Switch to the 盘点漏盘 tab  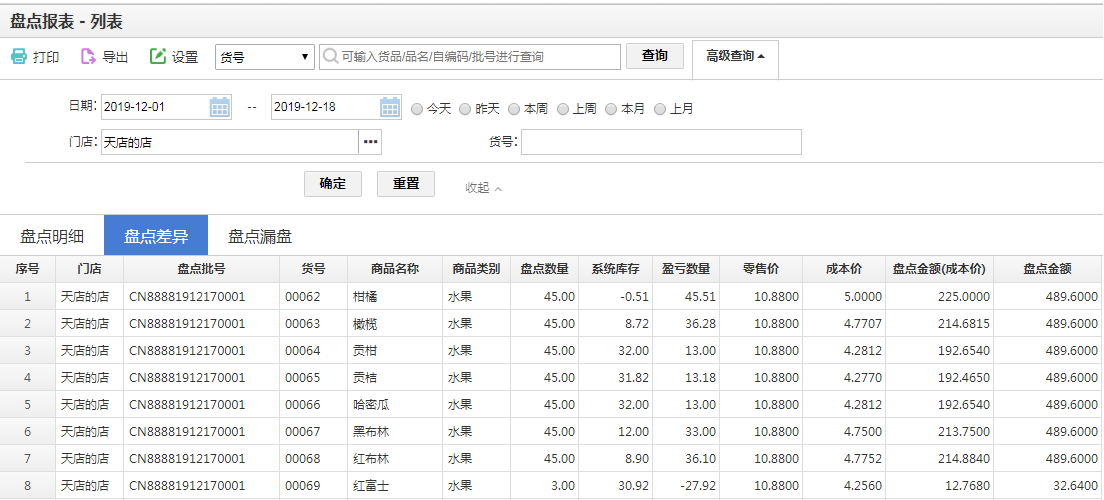coord(260,236)
